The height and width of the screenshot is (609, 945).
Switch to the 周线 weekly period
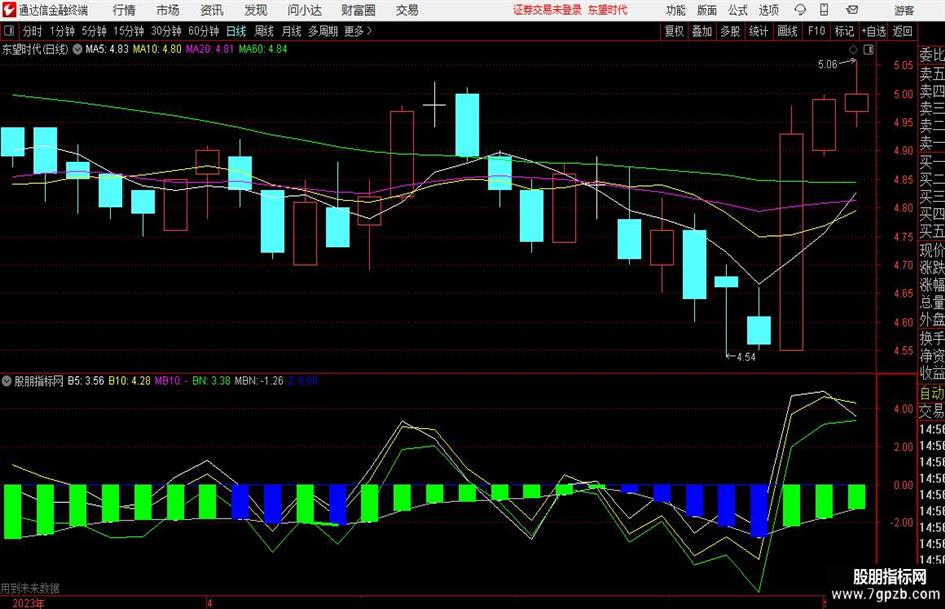pyautogui.click(x=264, y=31)
